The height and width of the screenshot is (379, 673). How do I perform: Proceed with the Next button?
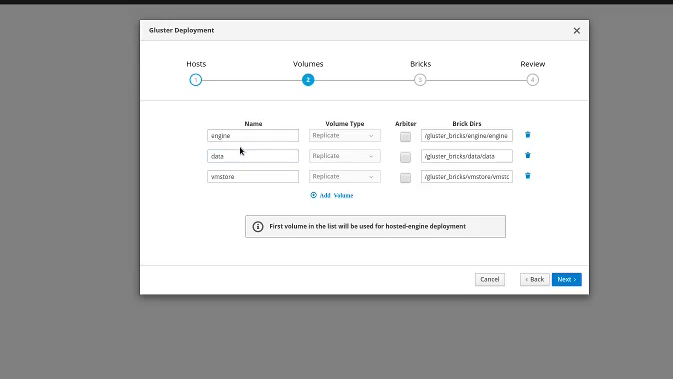tap(567, 279)
